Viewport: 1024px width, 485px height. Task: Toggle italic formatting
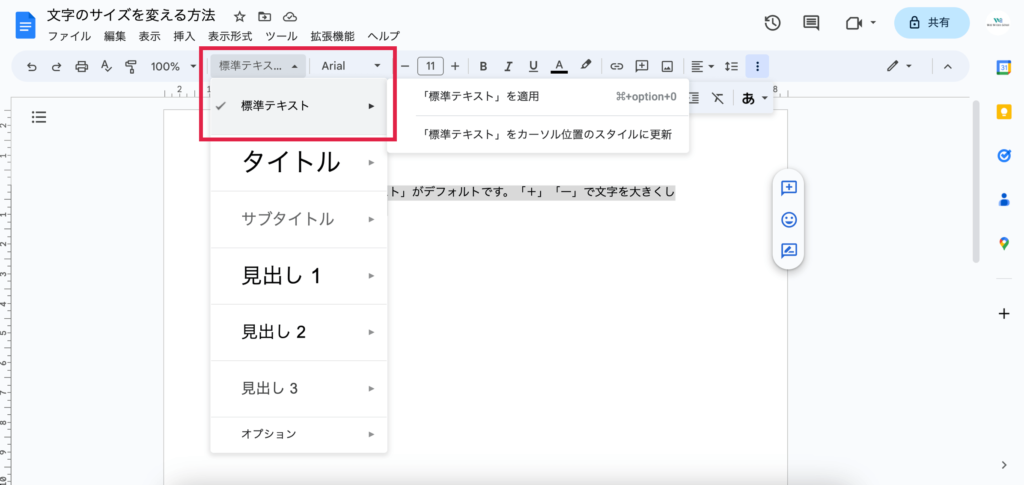tap(508, 67)
